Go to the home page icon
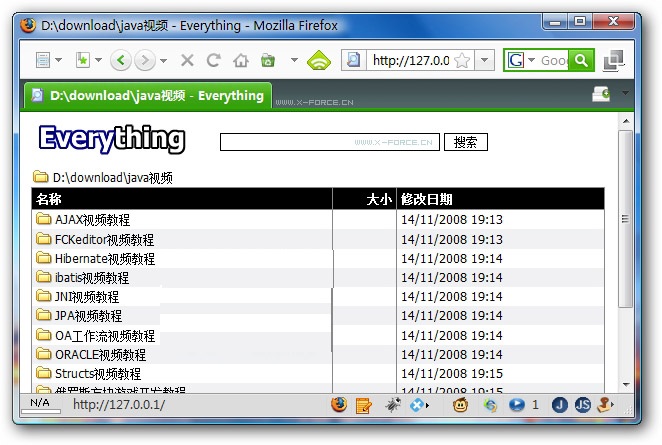This screenshot has height=445, width=662. (241, 60)
